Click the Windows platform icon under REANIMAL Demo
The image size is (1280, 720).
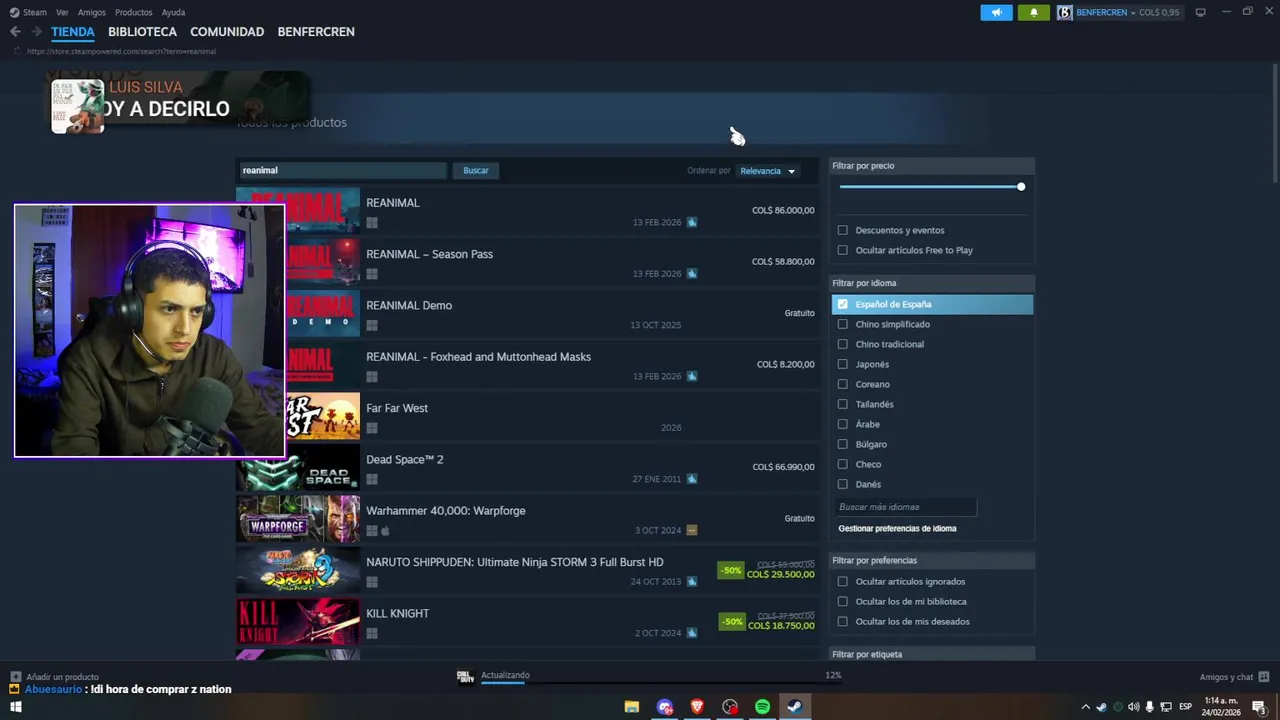[x=372, y=326]
